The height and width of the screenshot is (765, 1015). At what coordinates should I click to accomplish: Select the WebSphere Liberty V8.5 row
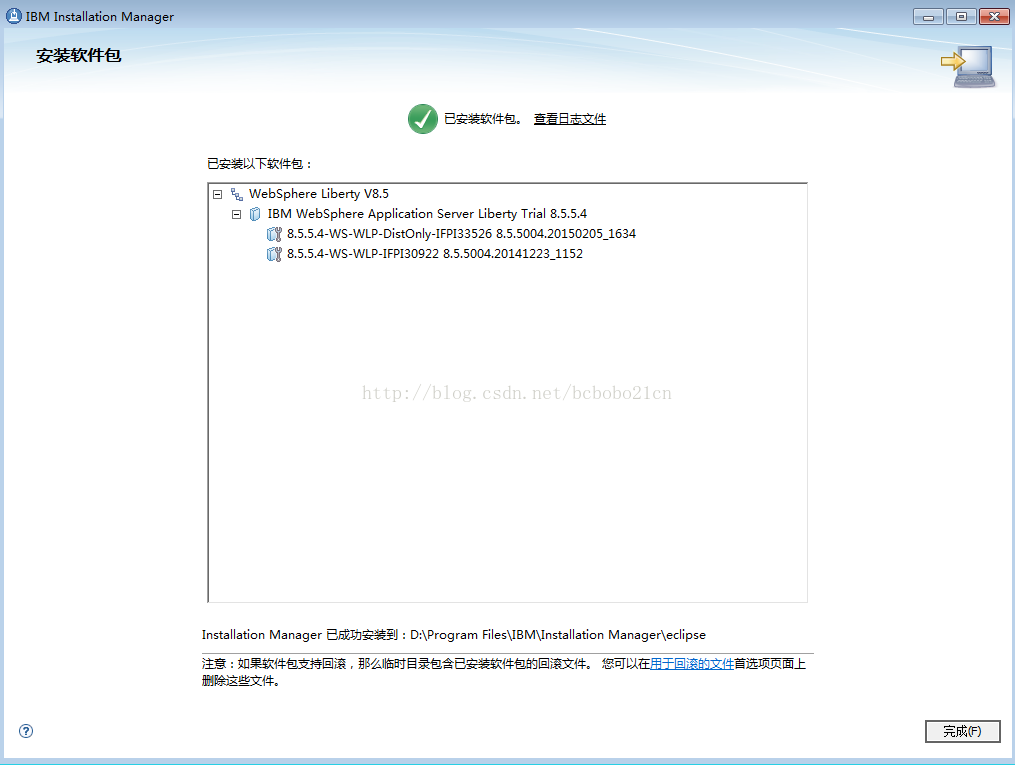pyautogui.click(x=318, y=194)
